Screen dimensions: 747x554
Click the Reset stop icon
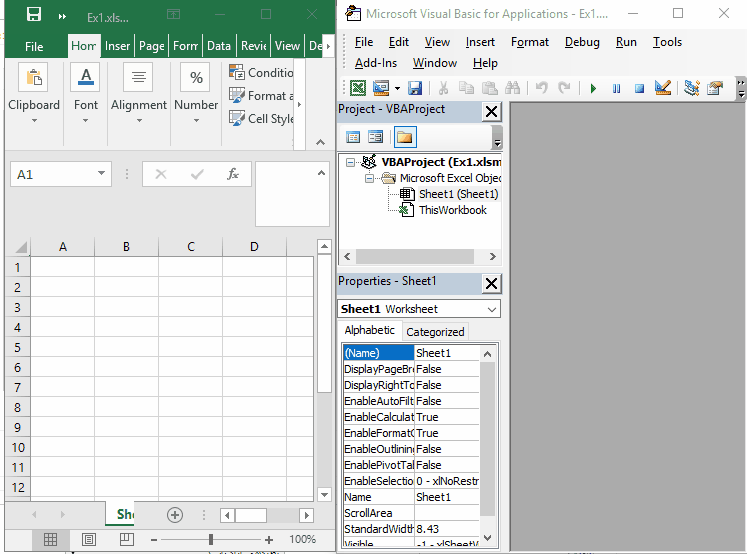coord(639,88)
